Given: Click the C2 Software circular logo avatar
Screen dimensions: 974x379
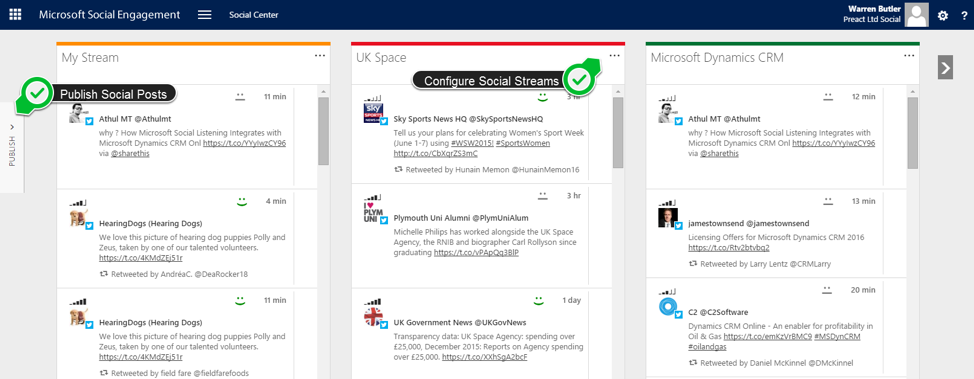Looking at the screenshot, I should [667, 307].
